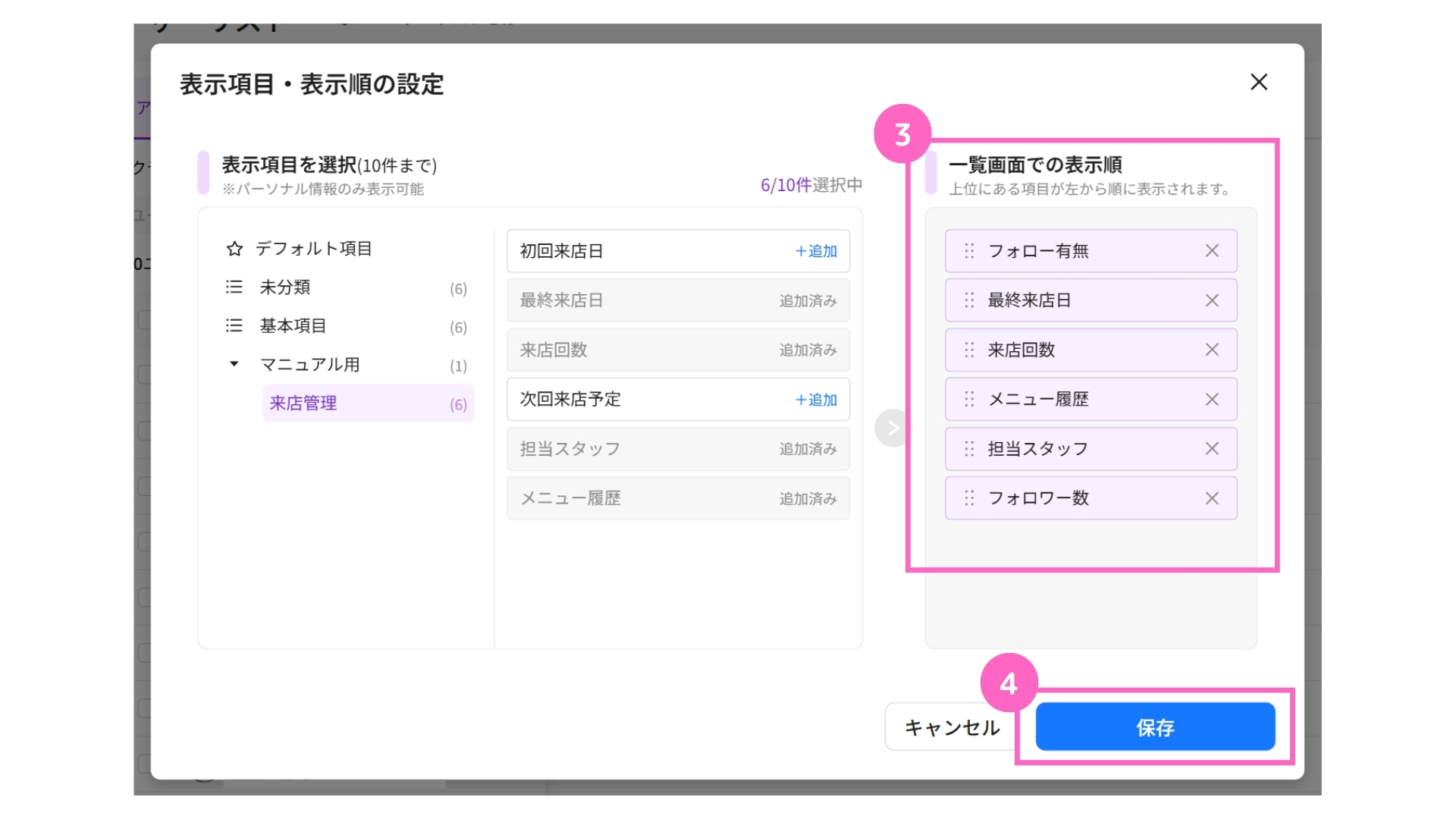Remove 担当スタッフ from display order list
This screenshot has width=1456, height=819.
[1212, 449]
